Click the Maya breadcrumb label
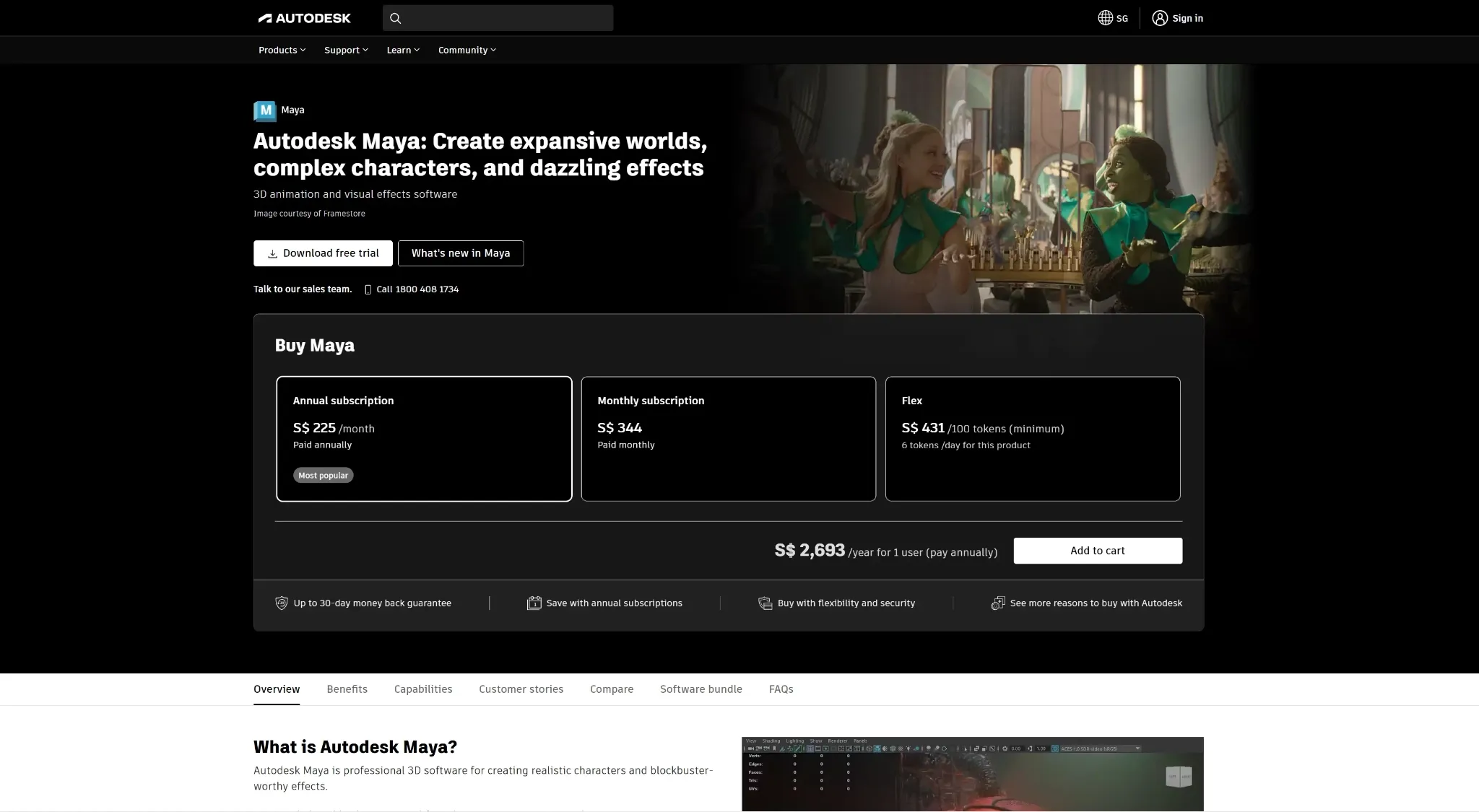Screen dimensions: 1479x812 tap(292, 110)
